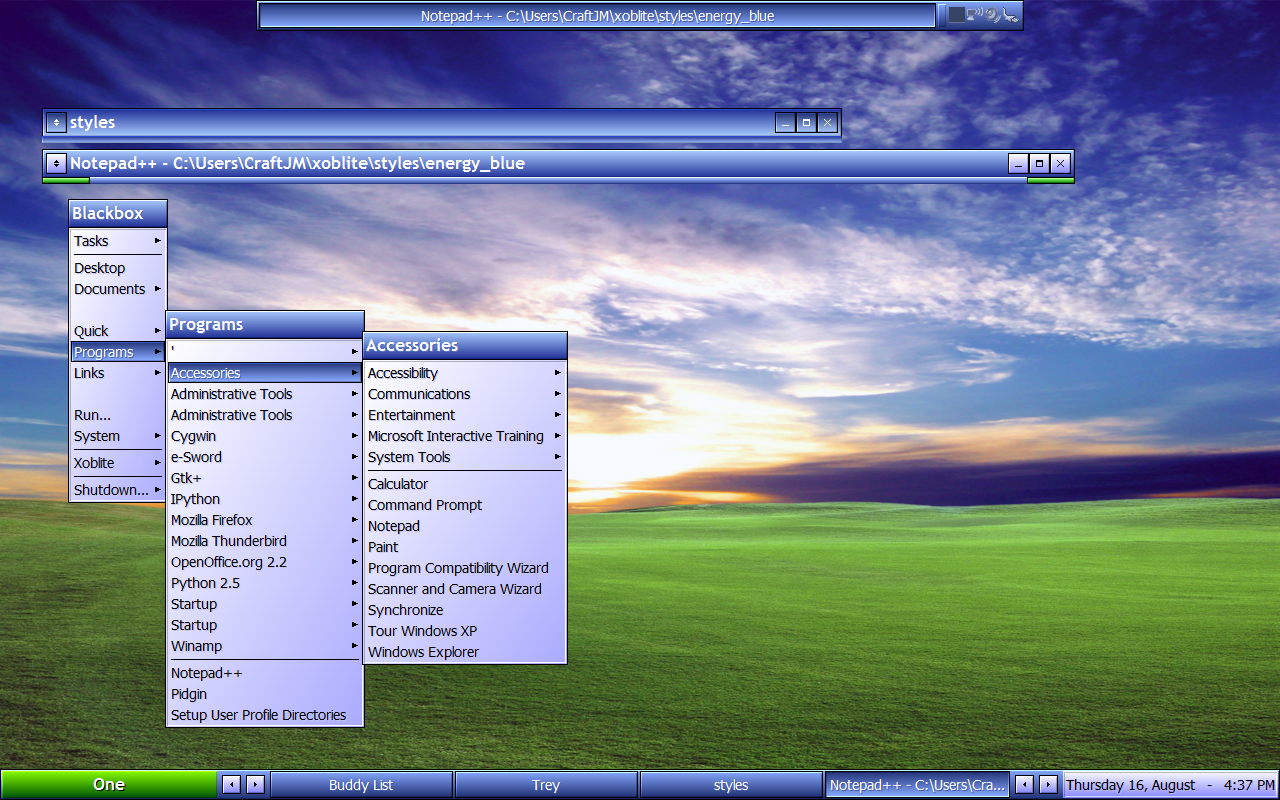This screenshot has height=800, width=1280.
Task: Expand the Accessibility submenu
Action: [465, 373]
